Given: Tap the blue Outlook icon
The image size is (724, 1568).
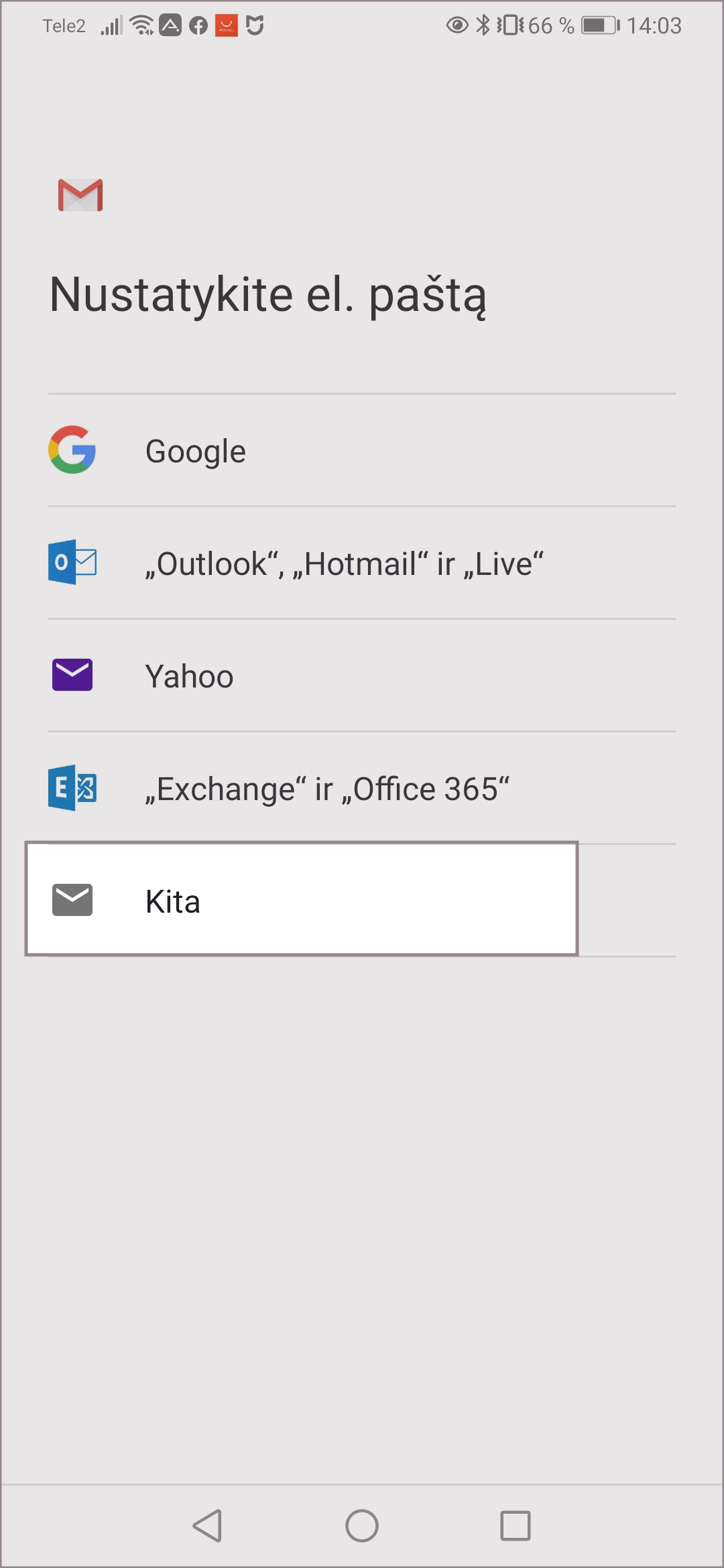Looking at the screenshot, I should pyautogui.click(x=72, y=562).
